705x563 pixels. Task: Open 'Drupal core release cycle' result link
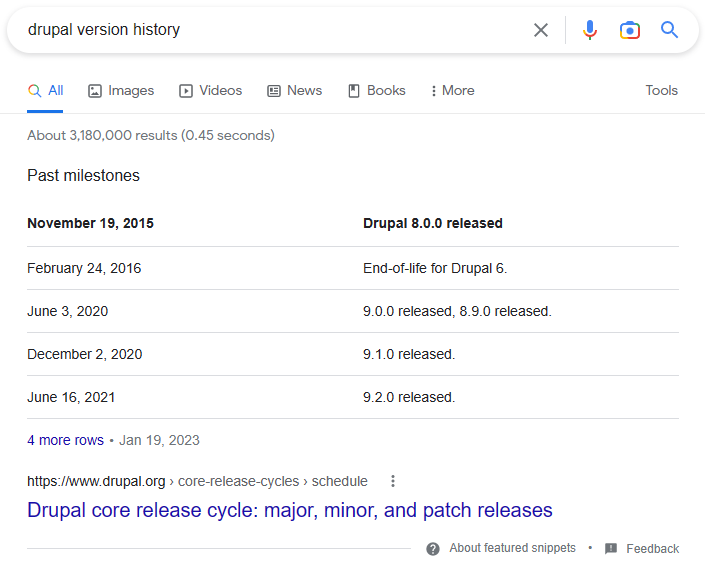[290, 510]
